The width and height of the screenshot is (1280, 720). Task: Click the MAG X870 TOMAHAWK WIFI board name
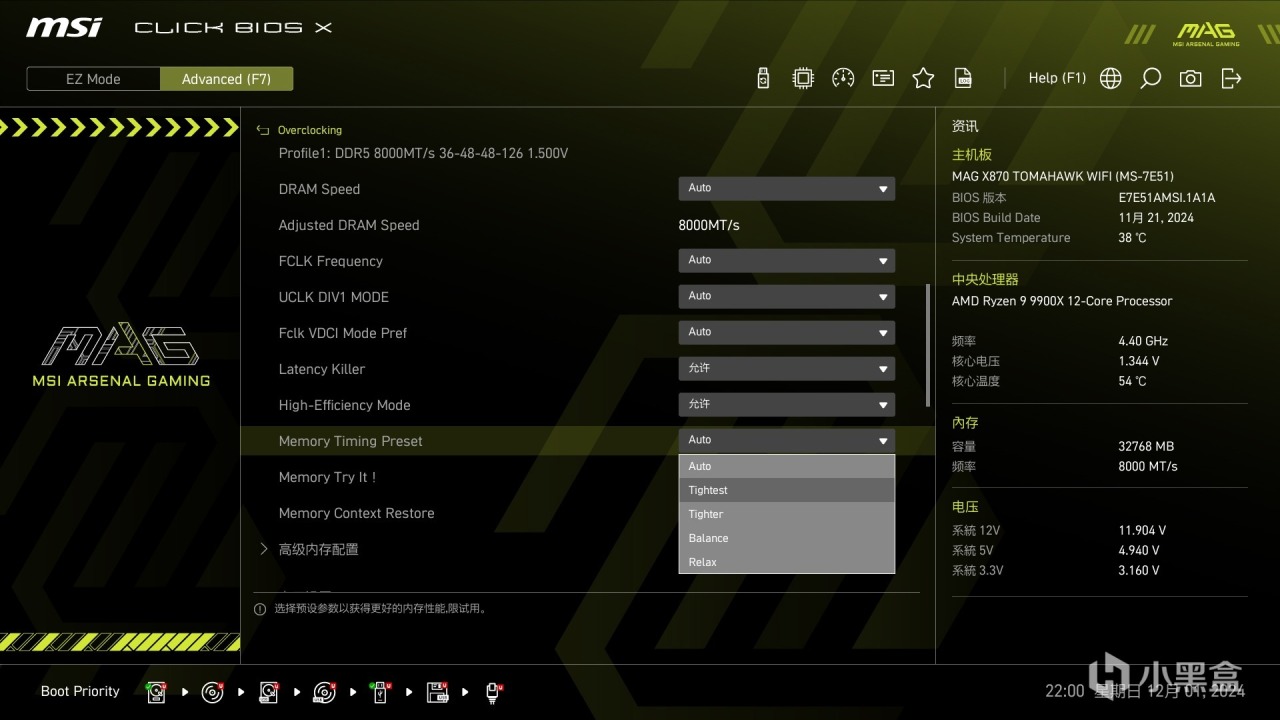coord(1063,177)
